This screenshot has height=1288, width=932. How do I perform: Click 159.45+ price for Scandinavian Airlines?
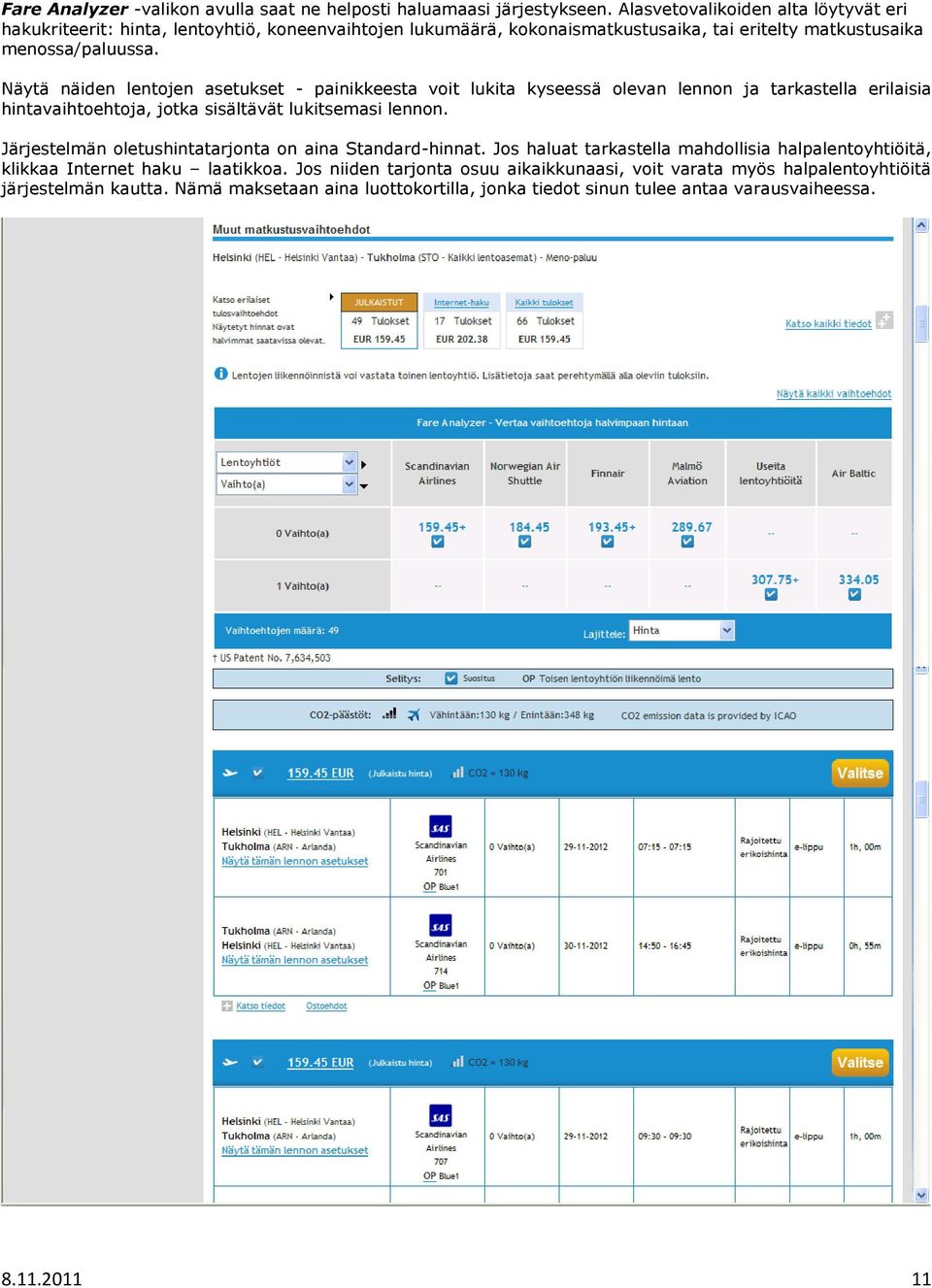(x=442, y=527)
